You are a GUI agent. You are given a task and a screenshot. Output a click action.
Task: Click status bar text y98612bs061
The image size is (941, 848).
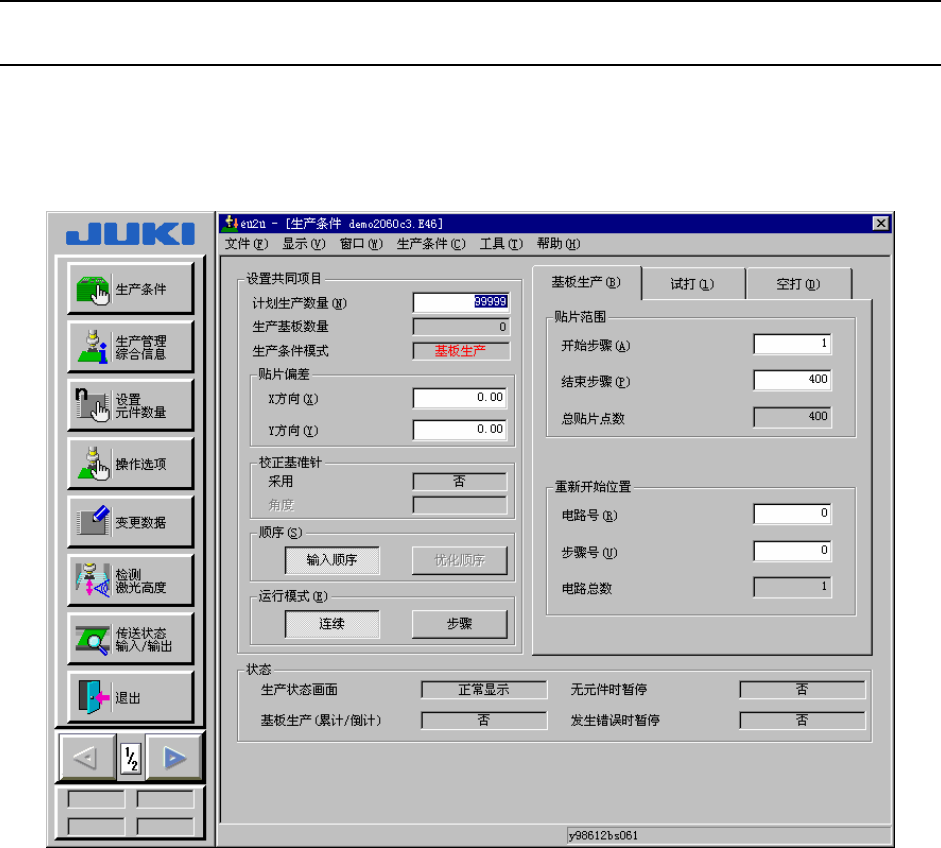603,835
